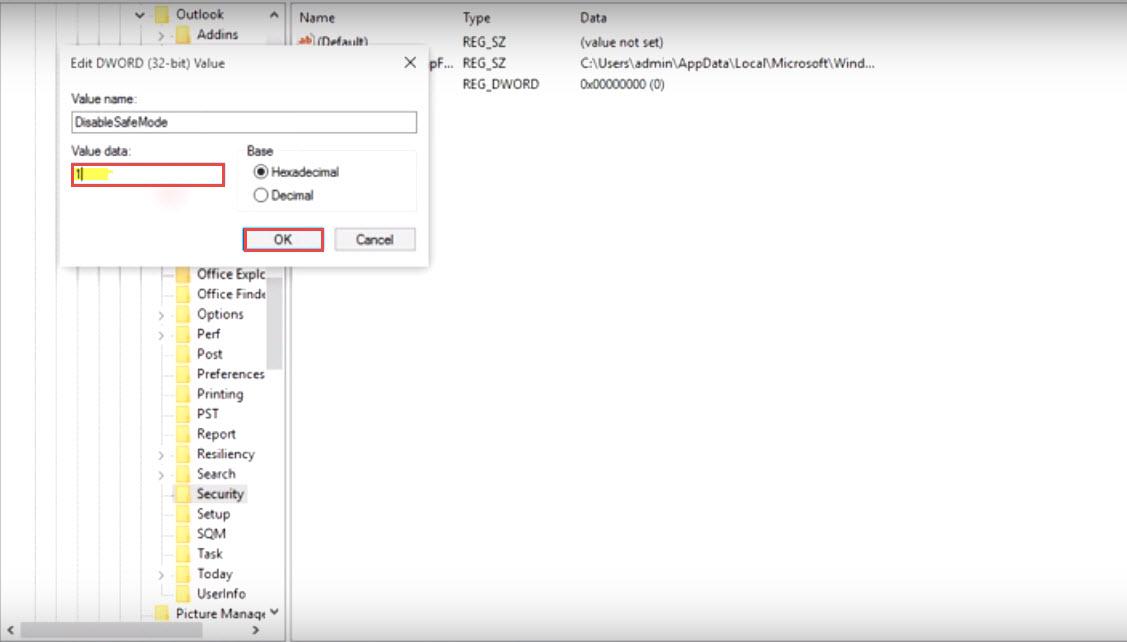The image size is (1127, 642).
Task: Click the folder icon of PST key
Action: (183, 414)
